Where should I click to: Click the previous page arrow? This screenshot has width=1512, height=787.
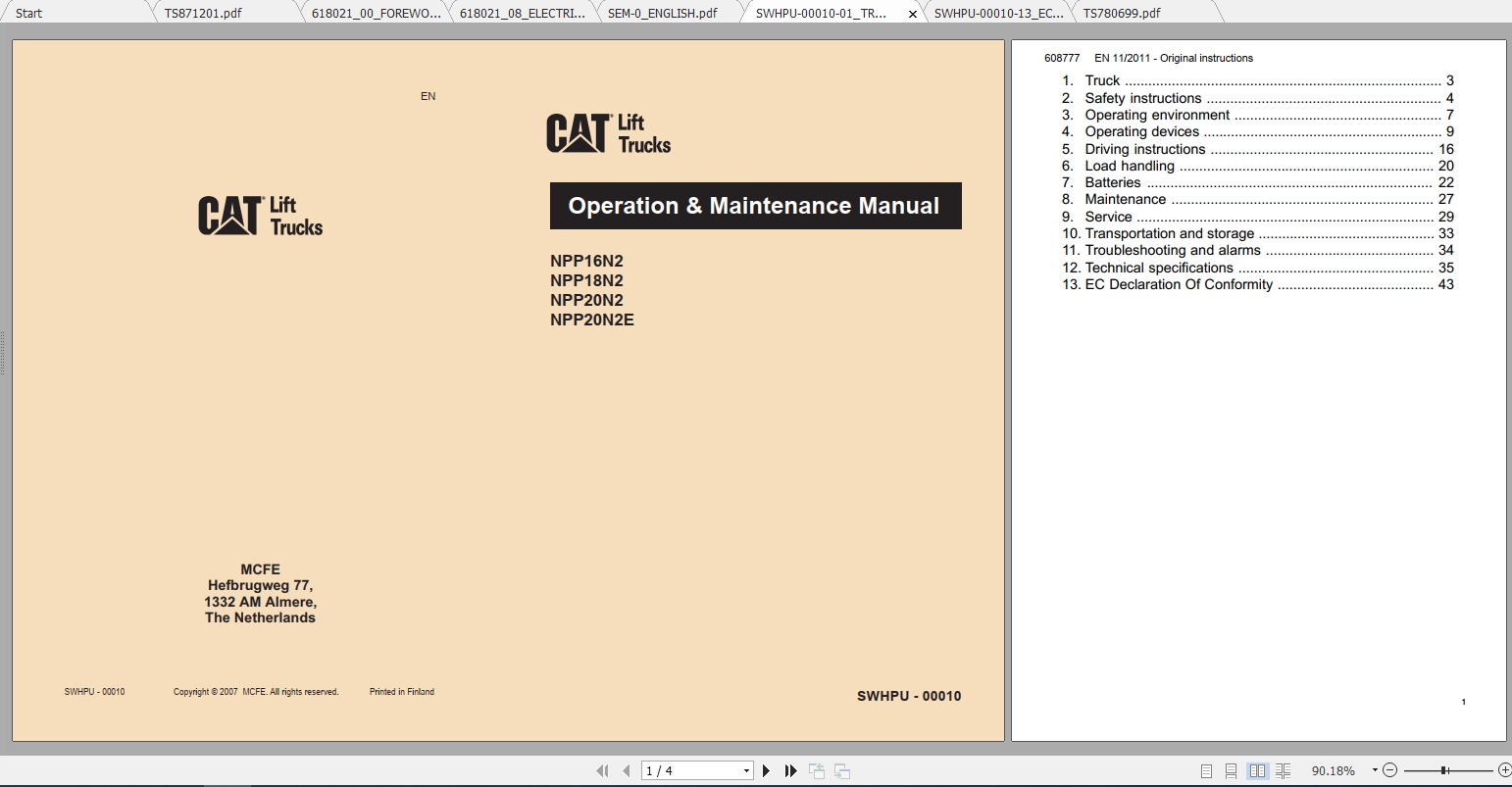point(627,771)
